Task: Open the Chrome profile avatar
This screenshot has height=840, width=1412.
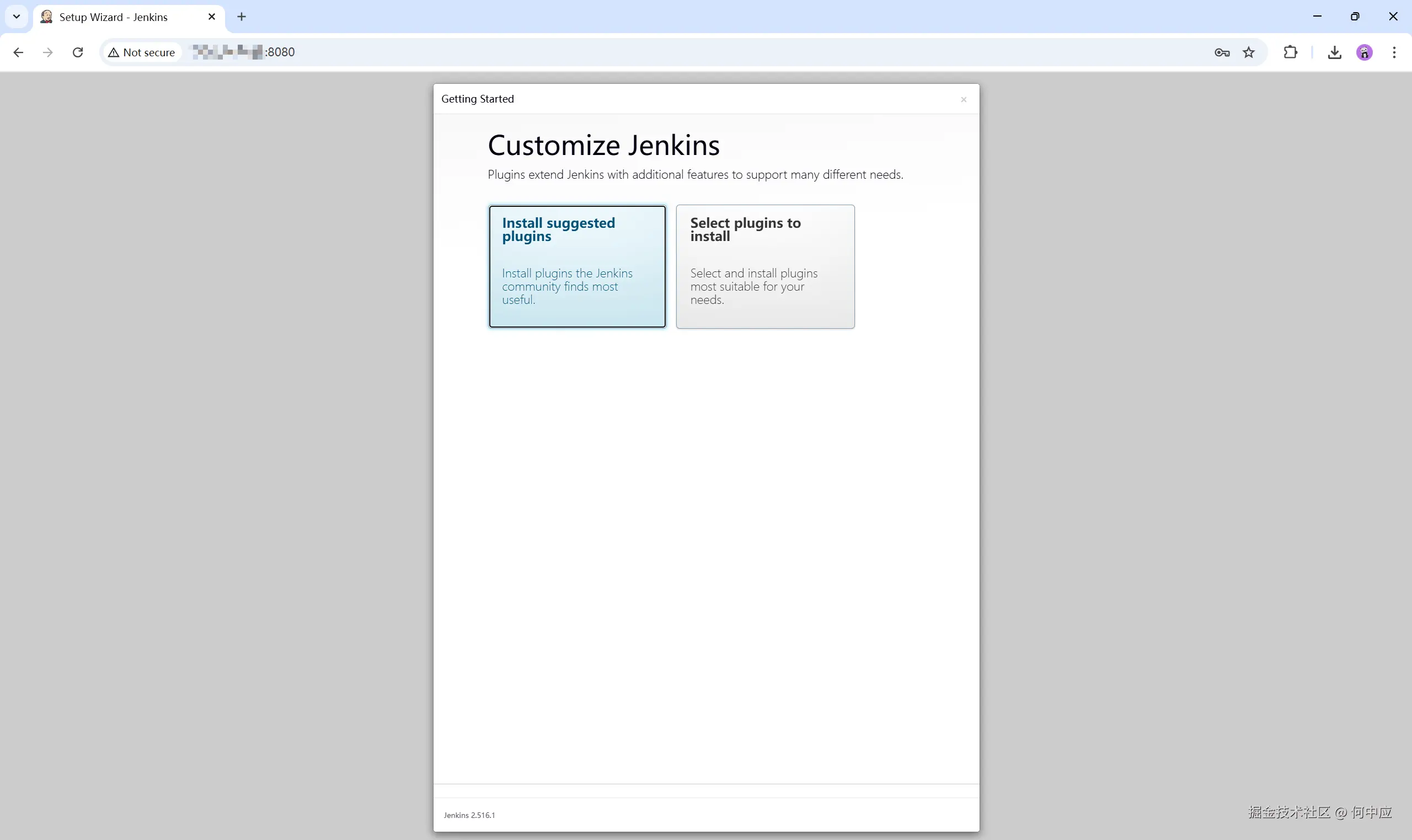Action: pos(1364,52)
